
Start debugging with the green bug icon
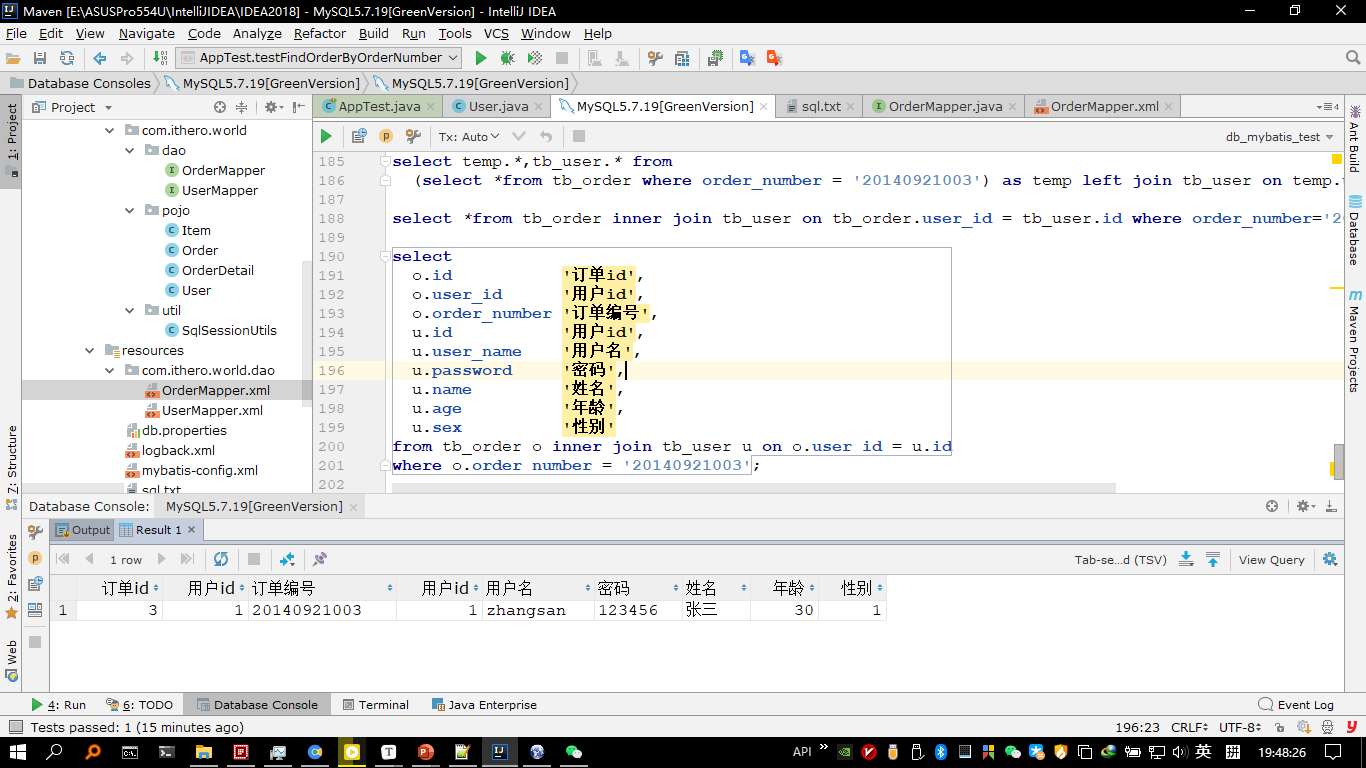click(507, 58)
